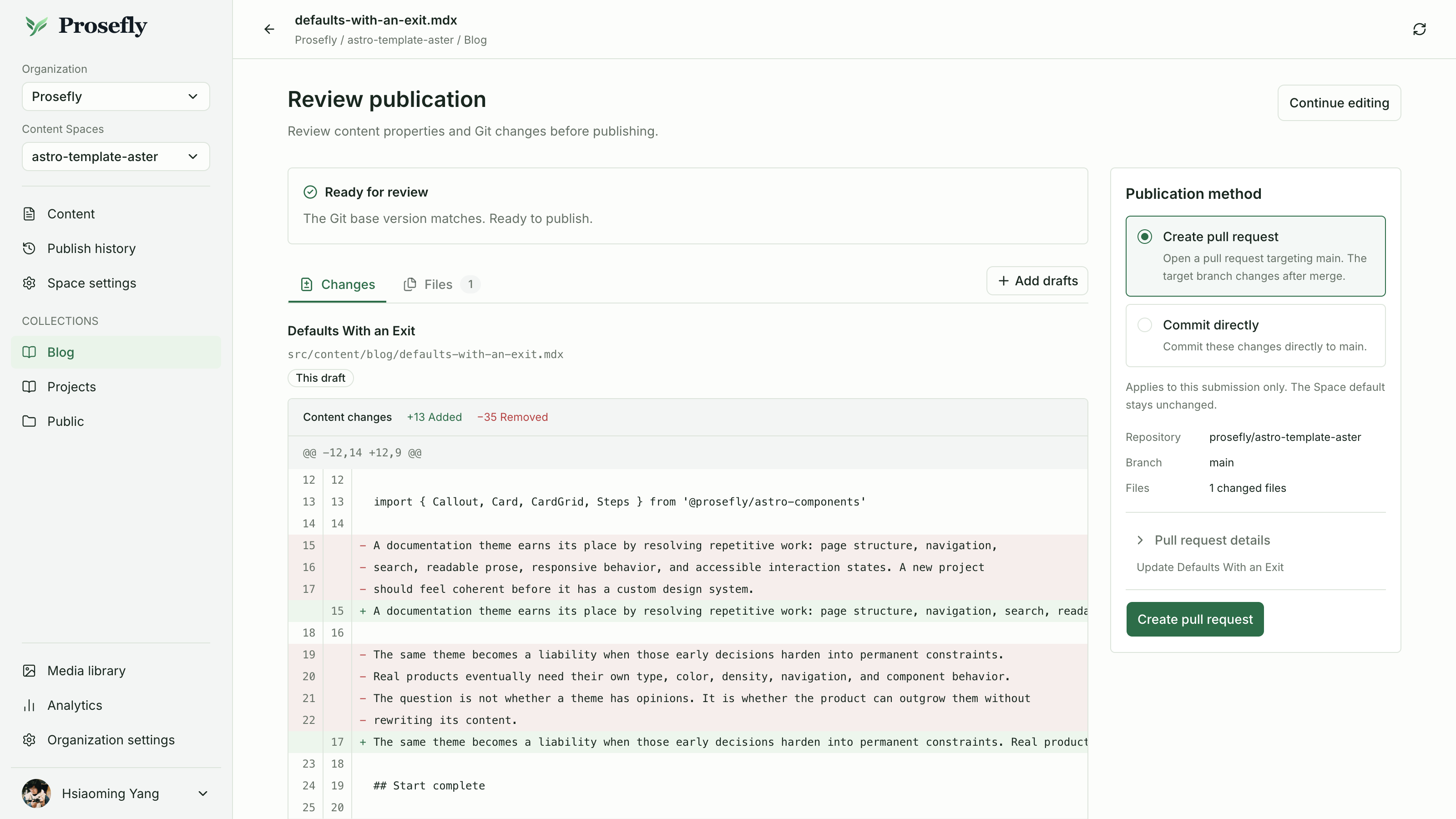Image resolution: width=1456 pixels, height=819 pixels.
Task: Click the Space settings gear icon
Action: pyautogui.click(x=30, y=283)
